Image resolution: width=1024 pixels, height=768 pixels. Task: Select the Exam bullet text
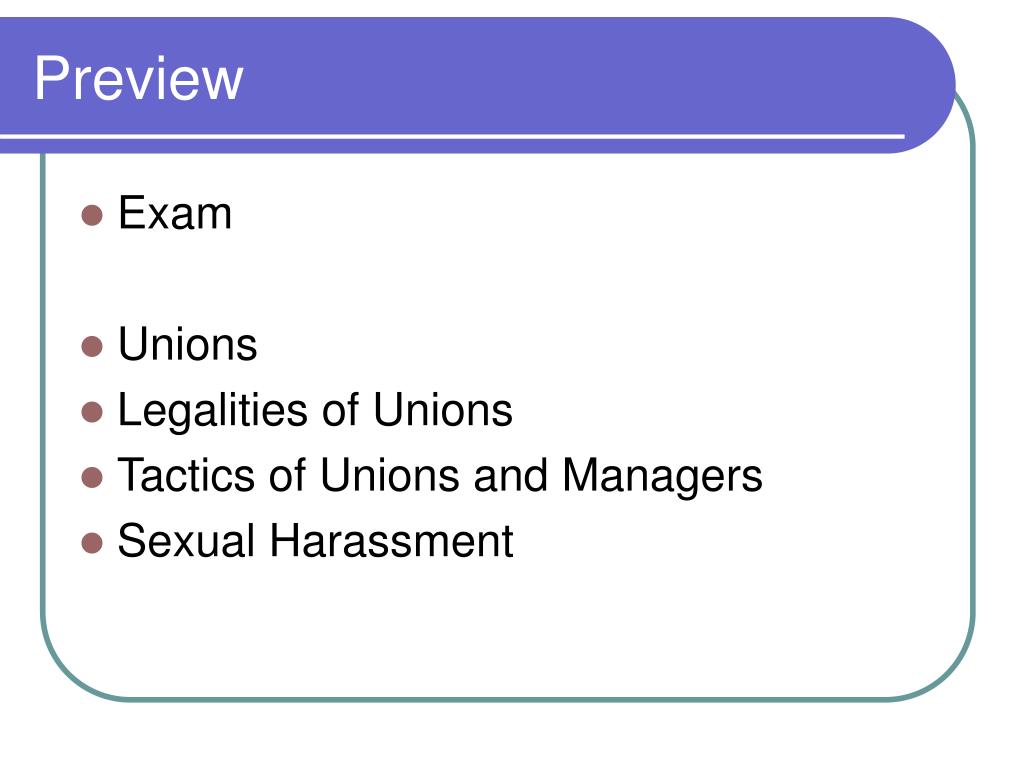click(175, 213)
